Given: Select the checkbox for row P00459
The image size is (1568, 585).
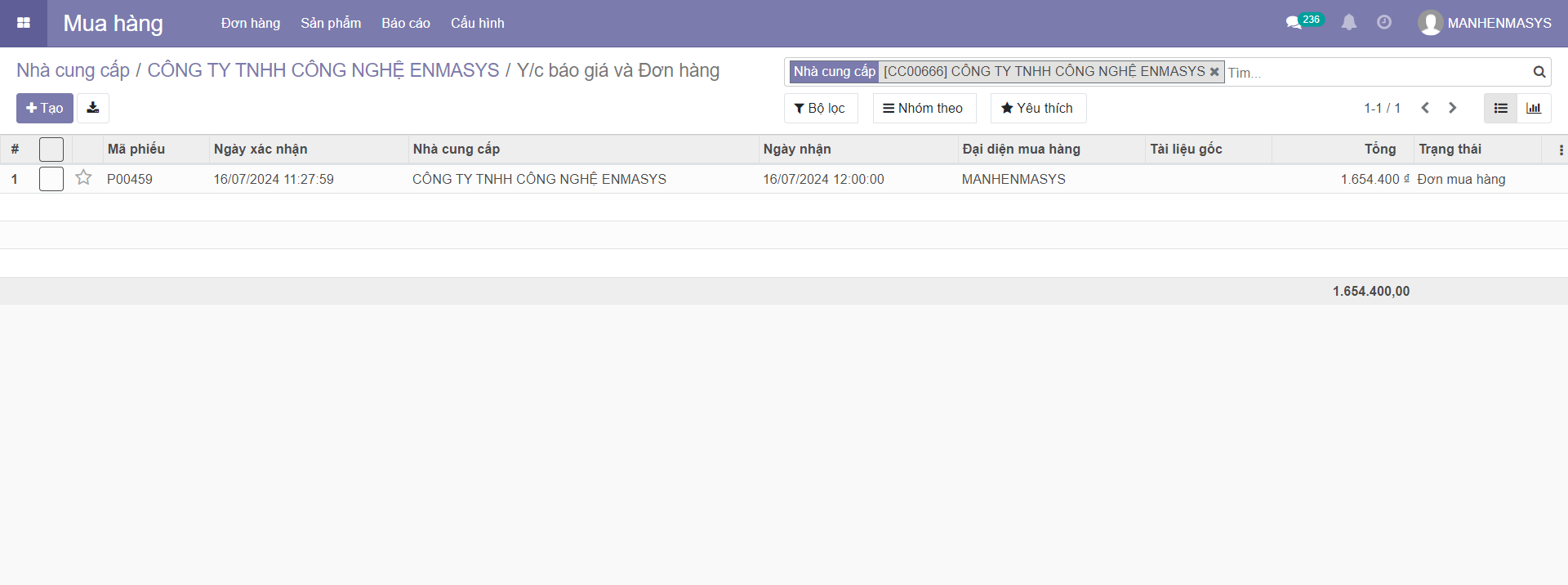Looking at the screenshot, I should pos(51,179).
